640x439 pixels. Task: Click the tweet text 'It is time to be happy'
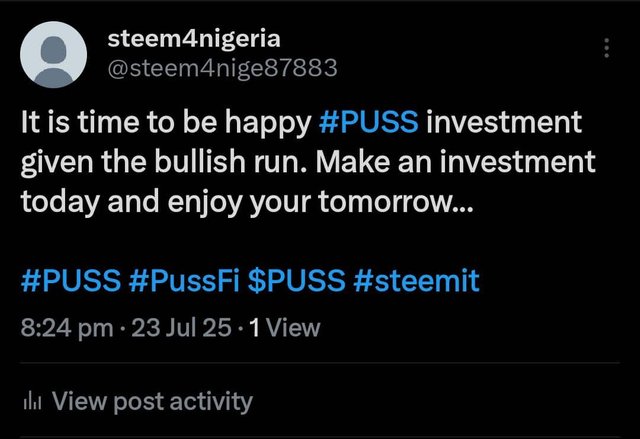click(166, 122)
